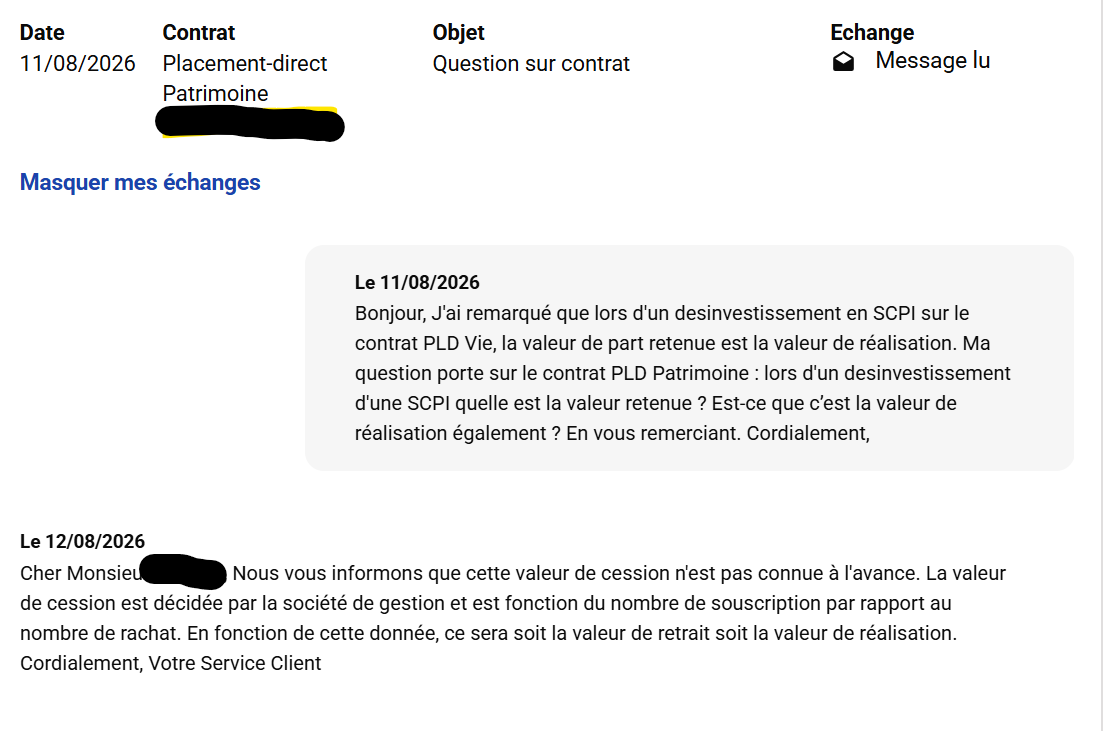The height and width of the screenshot is (731, 1115).
Task: Click Placement-direct Patrimoine contract name
Action: click(x=245, y=78)
